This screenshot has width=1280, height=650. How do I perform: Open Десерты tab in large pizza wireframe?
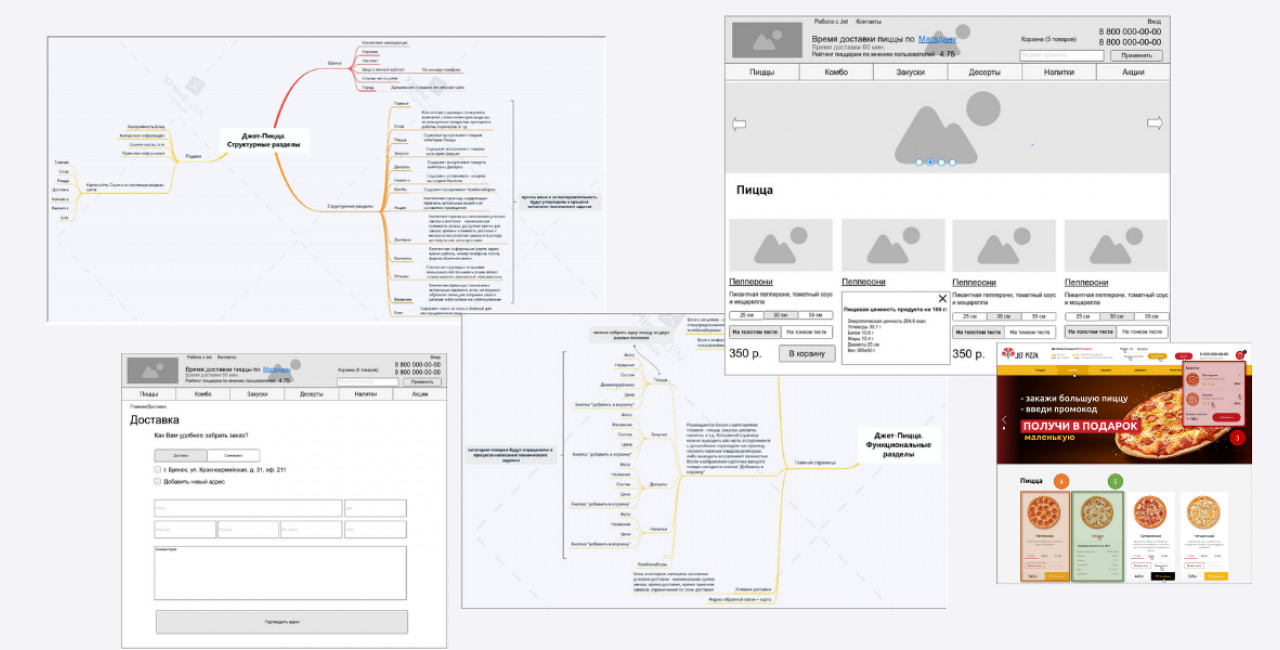point(985,72)
